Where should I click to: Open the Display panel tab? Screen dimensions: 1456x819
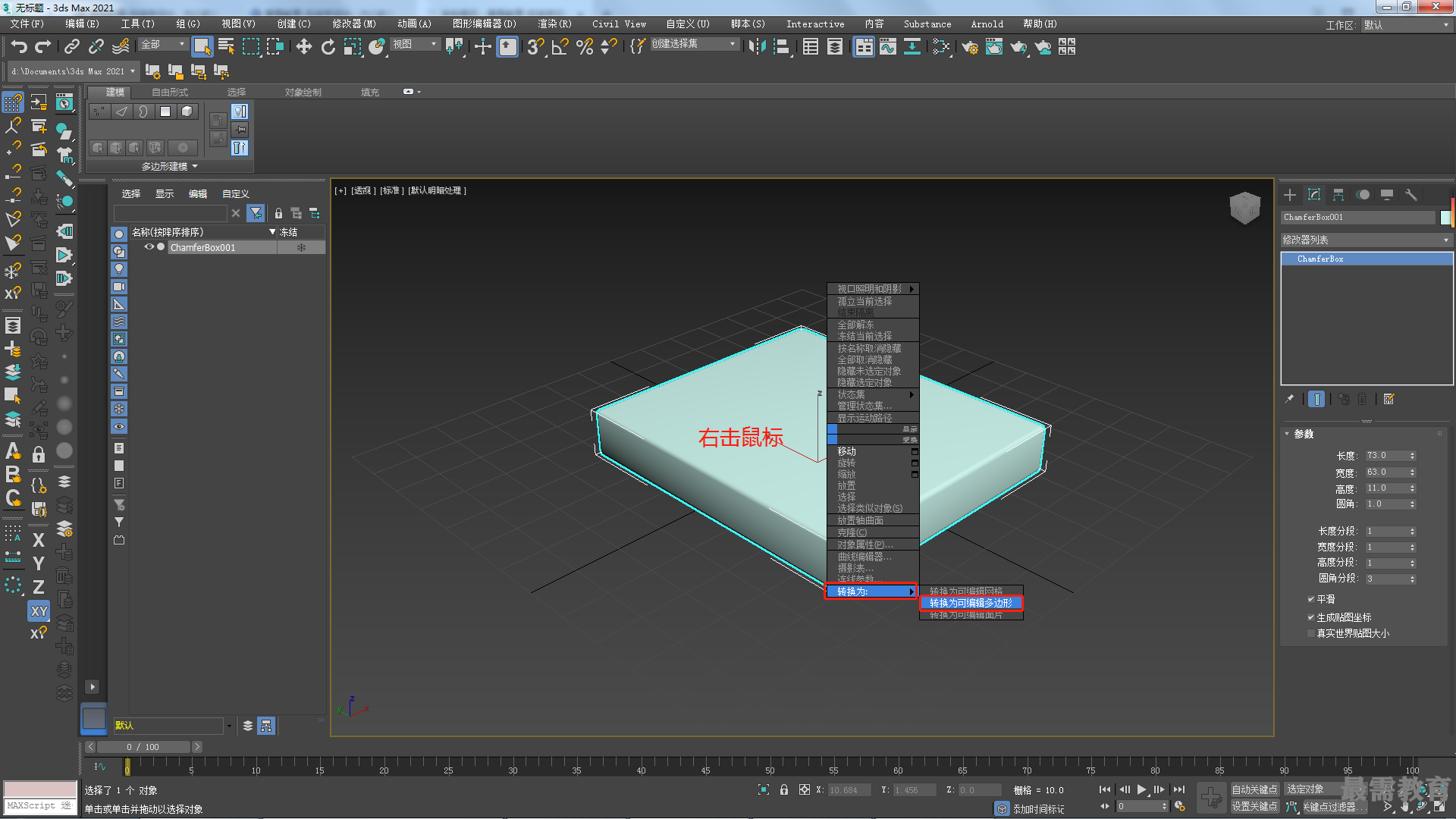pos(1387,195)
